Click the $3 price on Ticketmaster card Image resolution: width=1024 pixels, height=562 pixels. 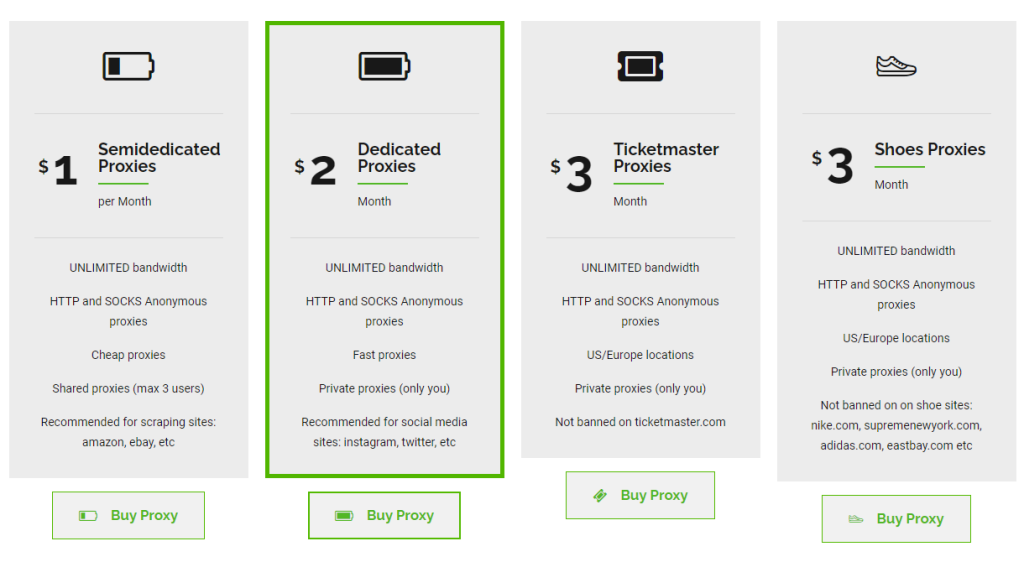[572, 174]
